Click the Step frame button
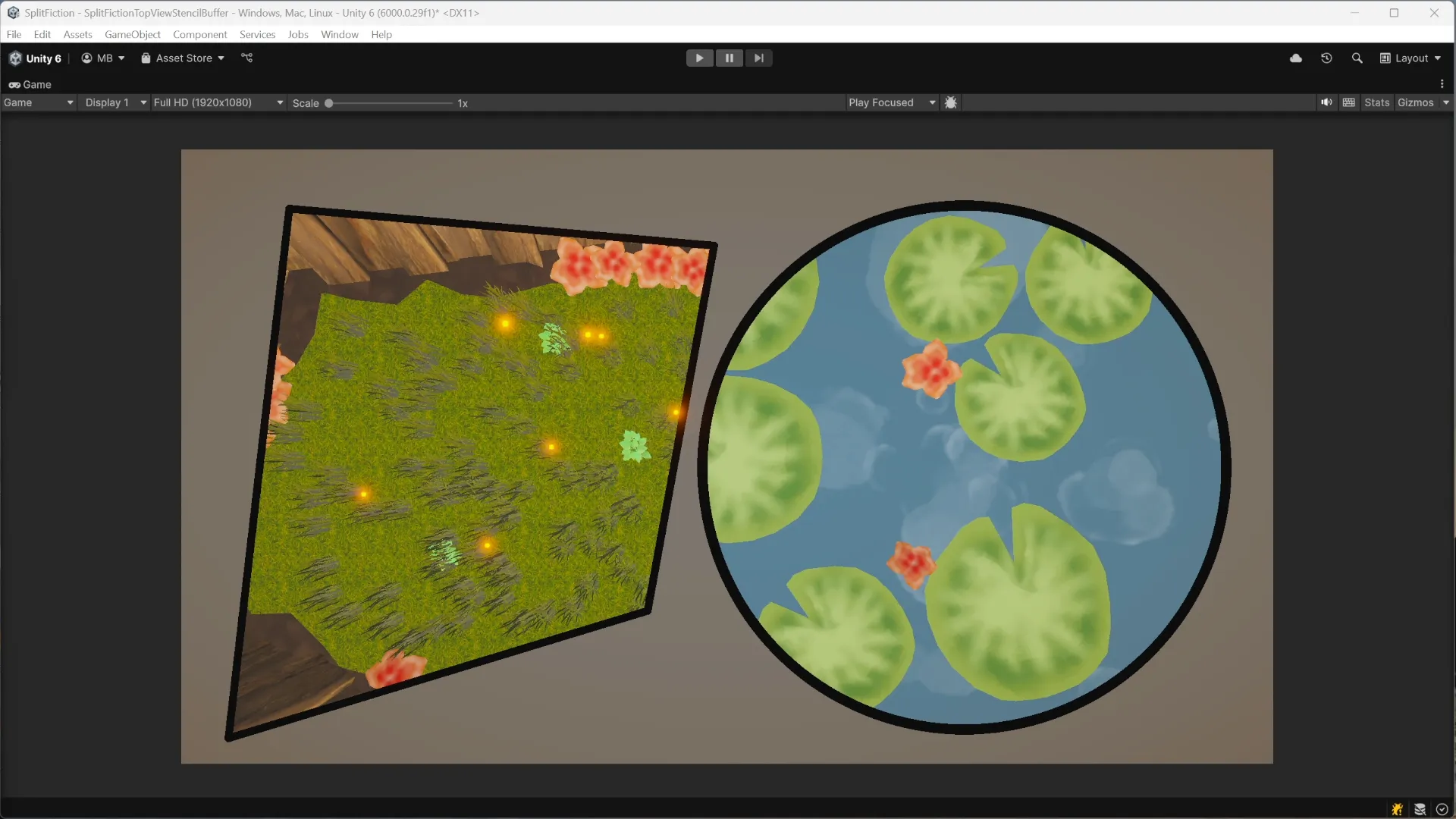Screen dimensions: 1456x819 point(758,58)
